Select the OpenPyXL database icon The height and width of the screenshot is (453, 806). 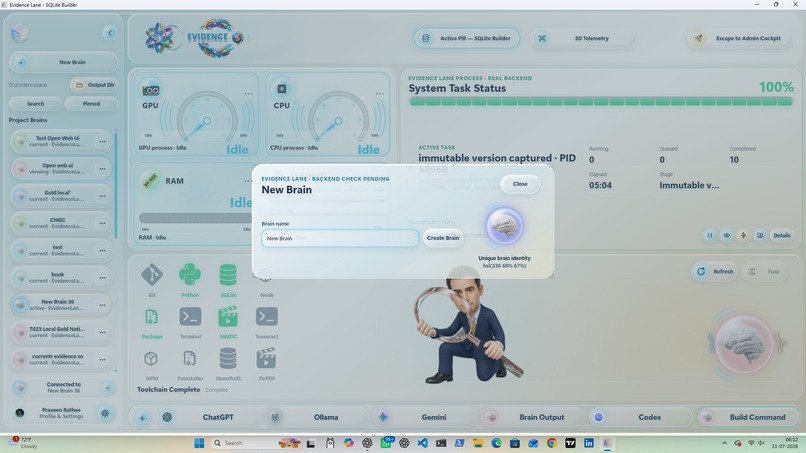(x=228, y=358)
